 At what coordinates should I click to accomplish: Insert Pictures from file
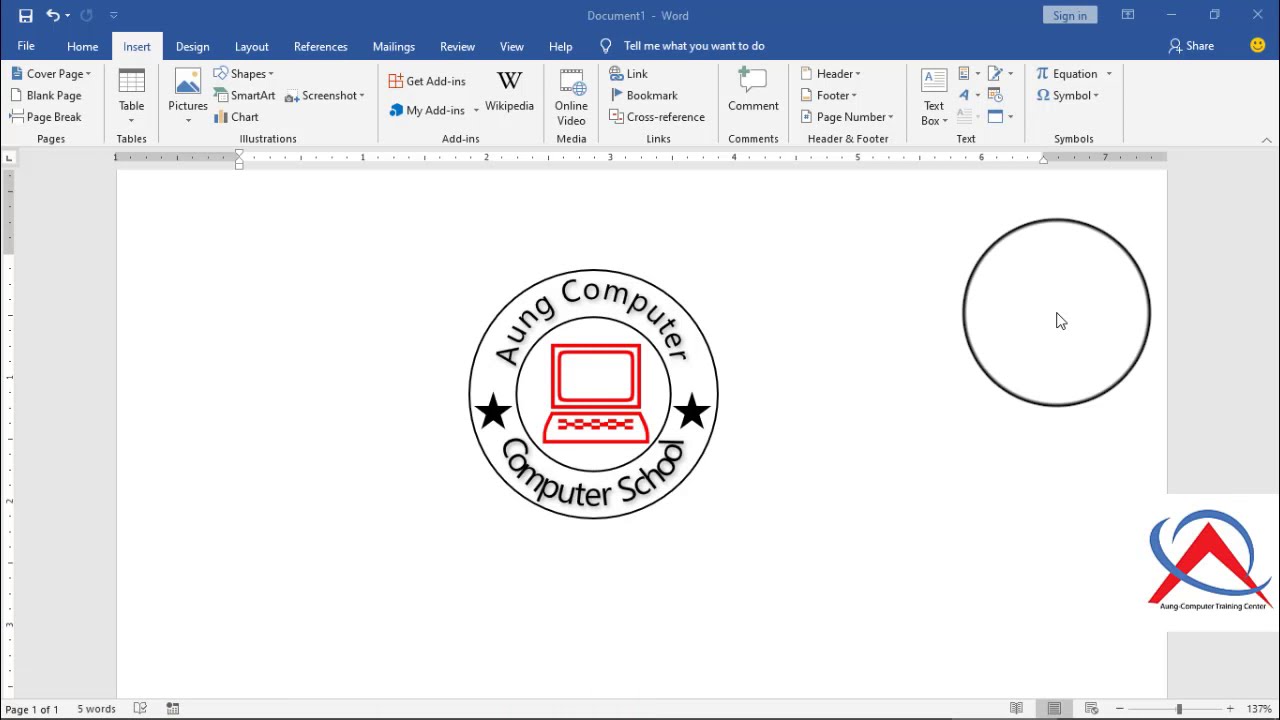point(187,96)
